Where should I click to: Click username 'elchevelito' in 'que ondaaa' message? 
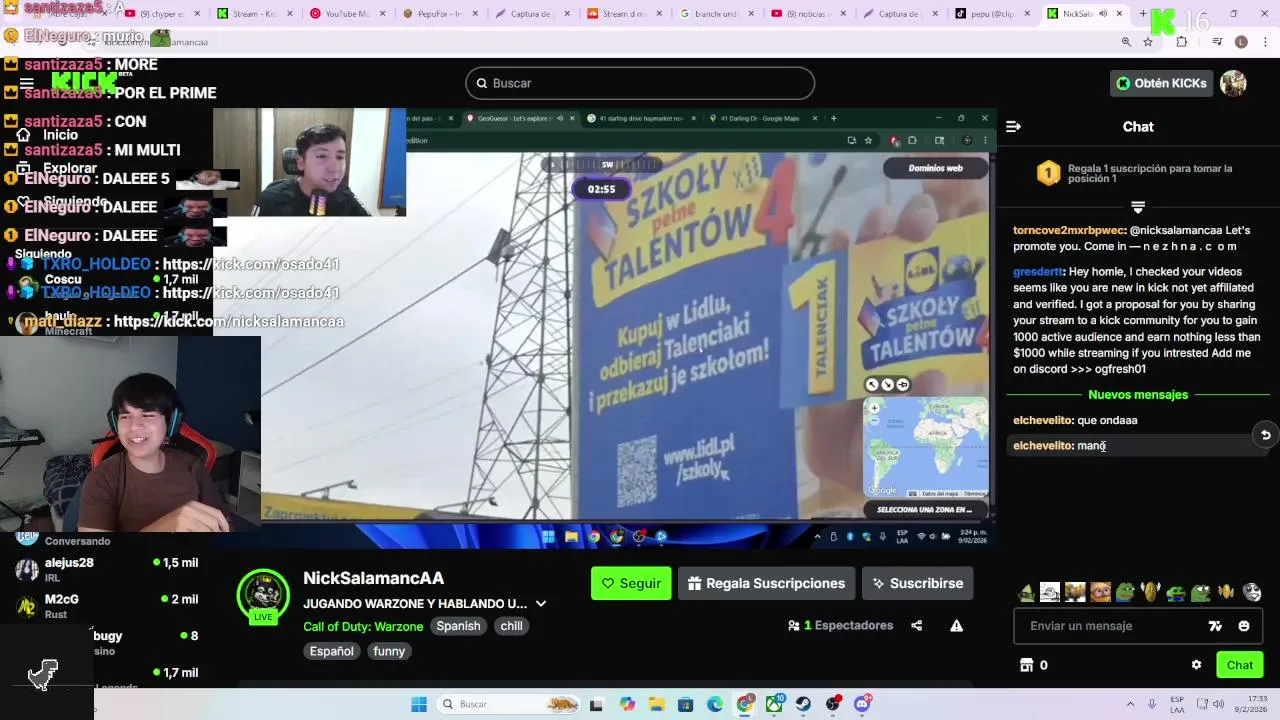(1043, 420)
